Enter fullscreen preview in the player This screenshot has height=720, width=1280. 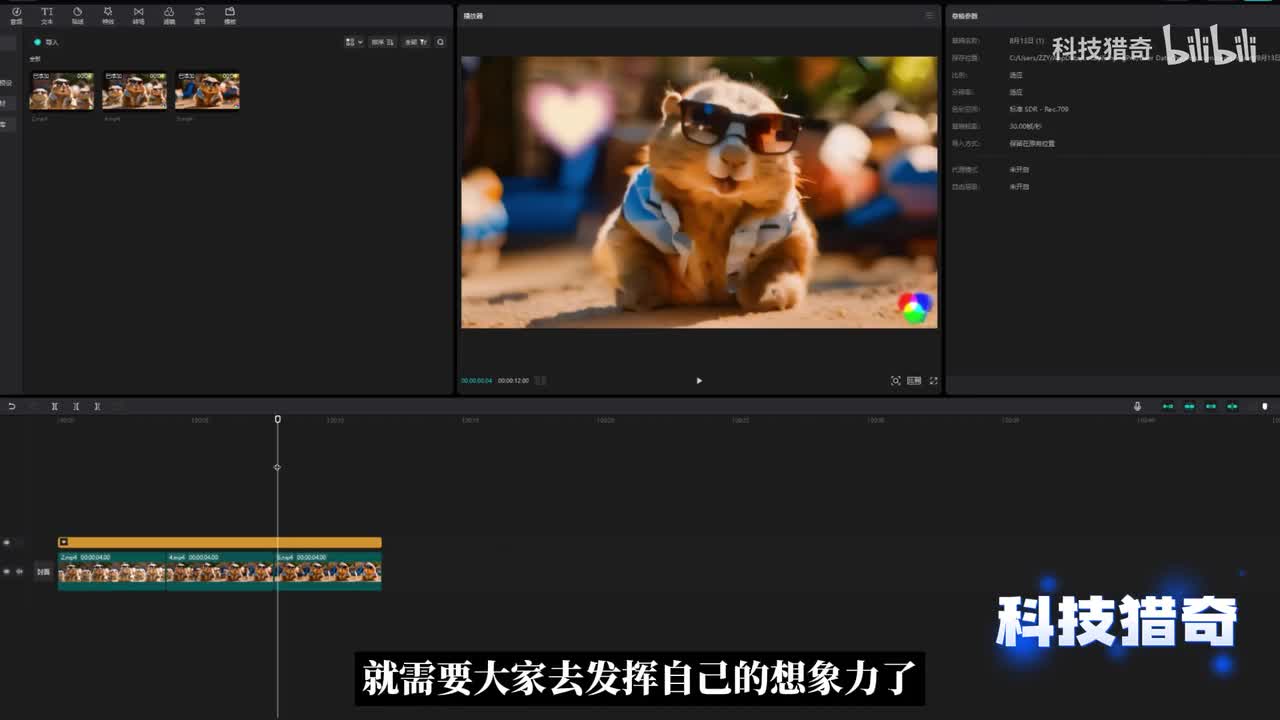pos(934,381)
